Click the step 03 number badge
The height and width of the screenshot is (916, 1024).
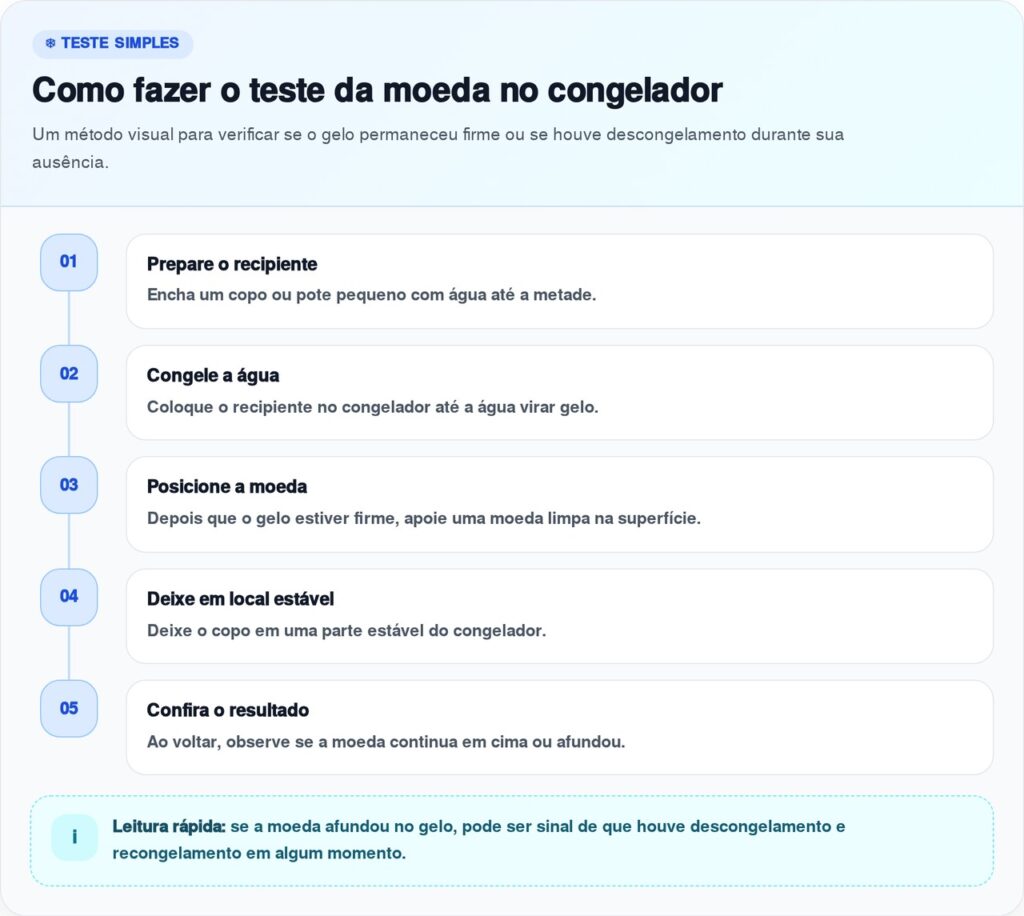68,485
